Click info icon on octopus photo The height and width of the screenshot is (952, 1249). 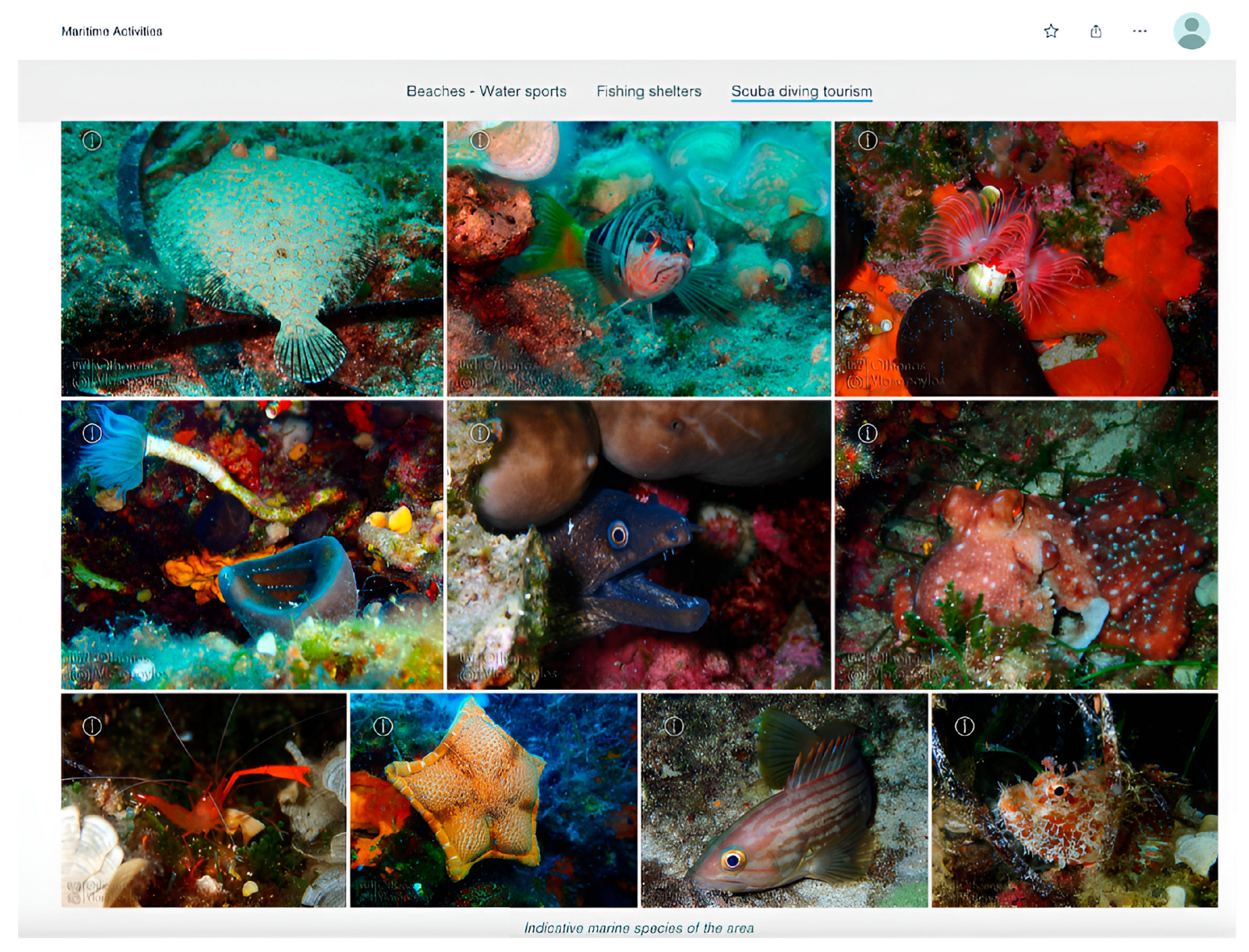click(867, 434)
